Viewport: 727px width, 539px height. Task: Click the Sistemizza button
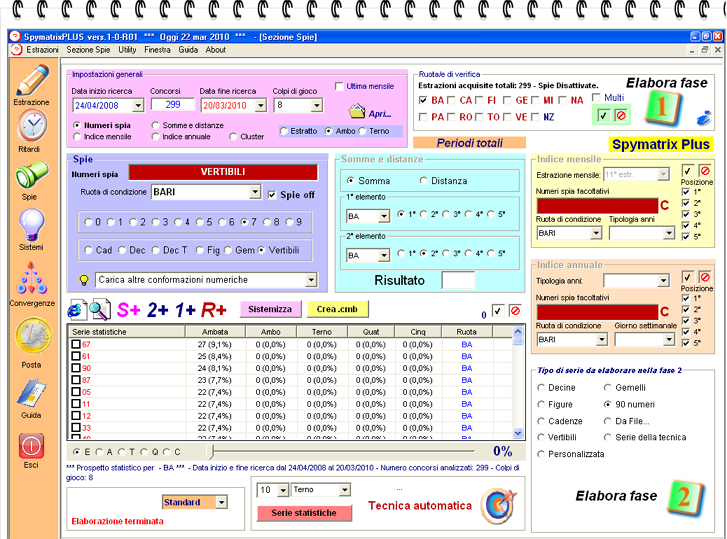(x=270, y=309)
